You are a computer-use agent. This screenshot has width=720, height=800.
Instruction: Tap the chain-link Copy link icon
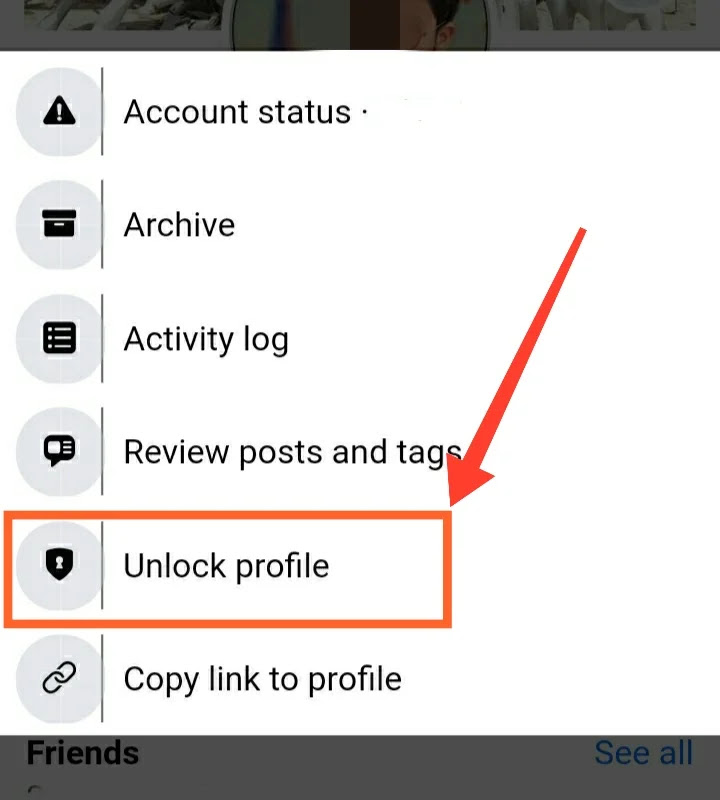coord(59,678)
